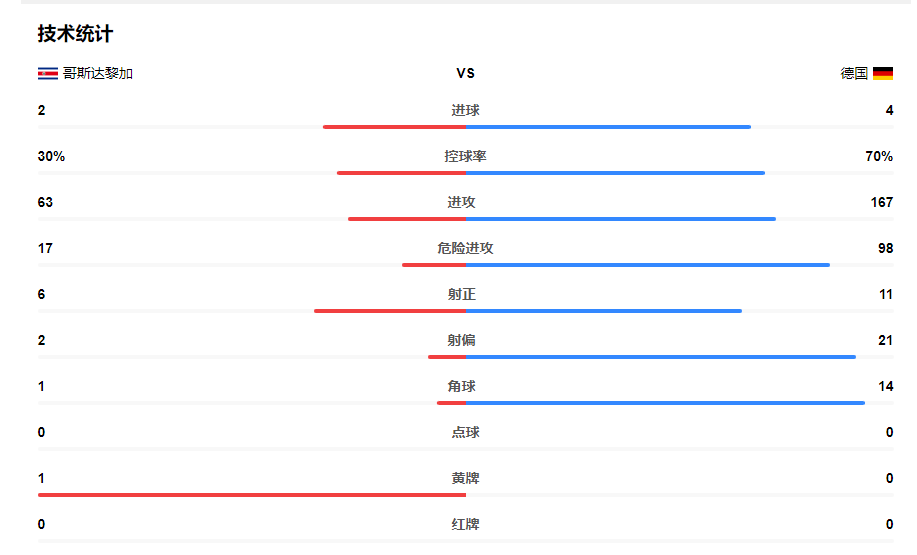Screen dimensions: 917x555
Task: Select the 危险进攻 stat label
Action: 465,248
